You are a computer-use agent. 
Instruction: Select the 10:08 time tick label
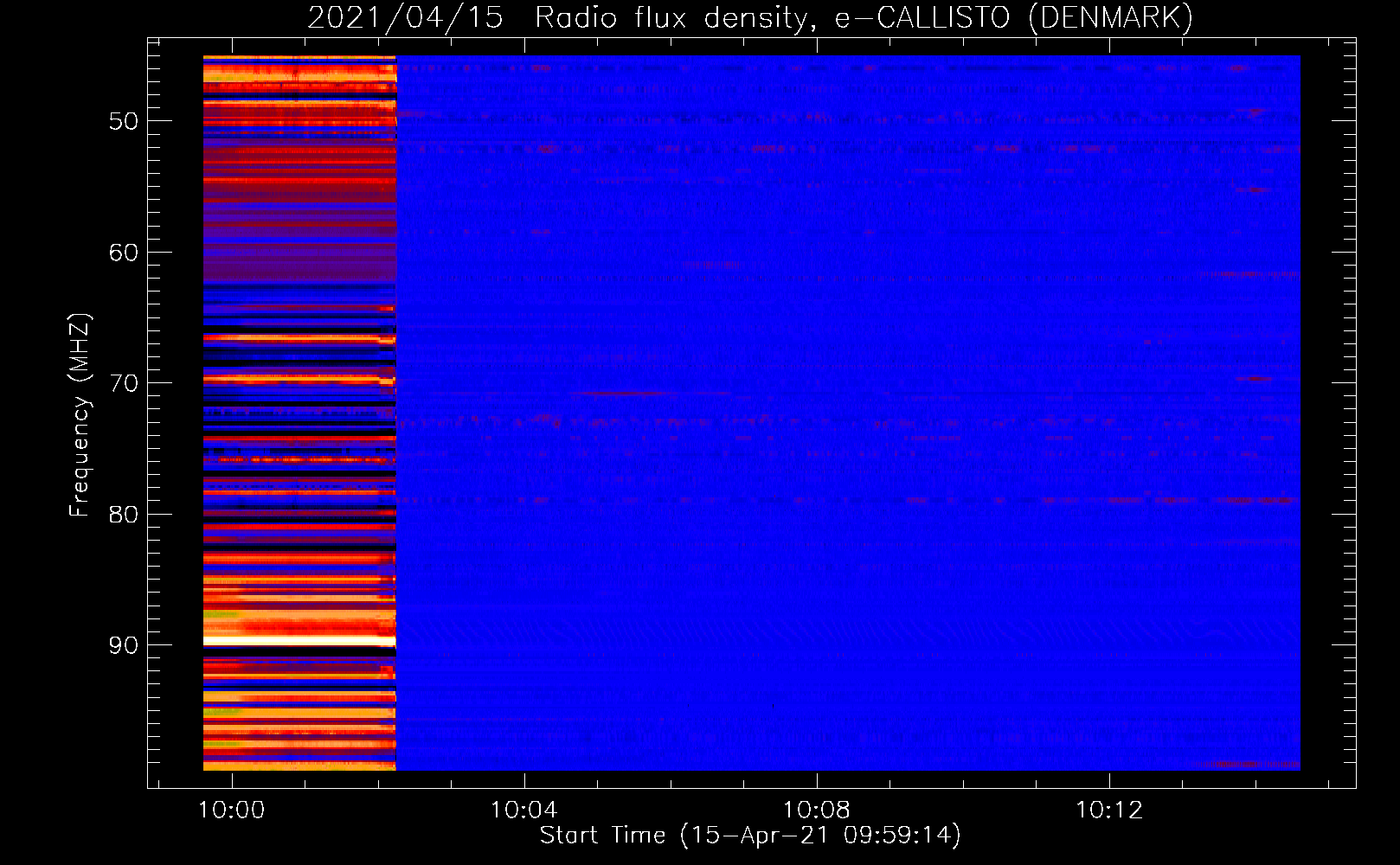[817, 811]
